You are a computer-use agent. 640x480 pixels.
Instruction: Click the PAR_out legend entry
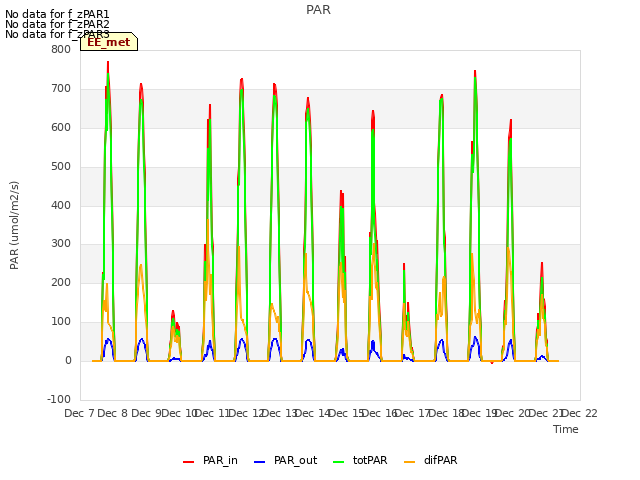(285, 460)
